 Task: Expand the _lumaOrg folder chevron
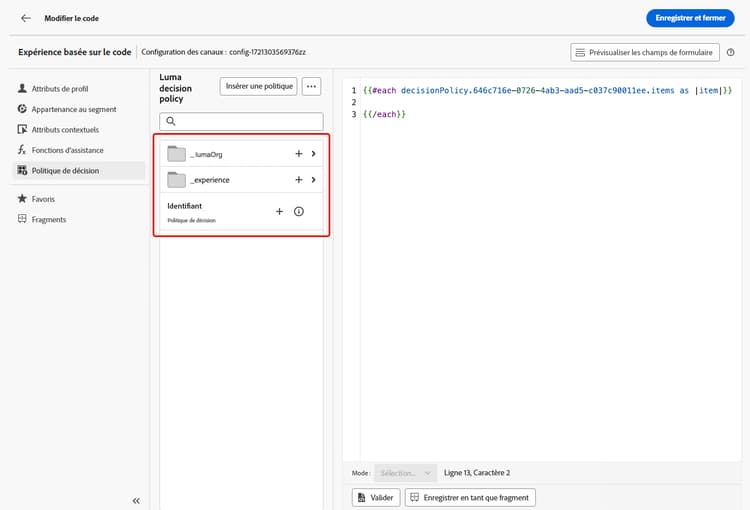(x=313, y=154)
